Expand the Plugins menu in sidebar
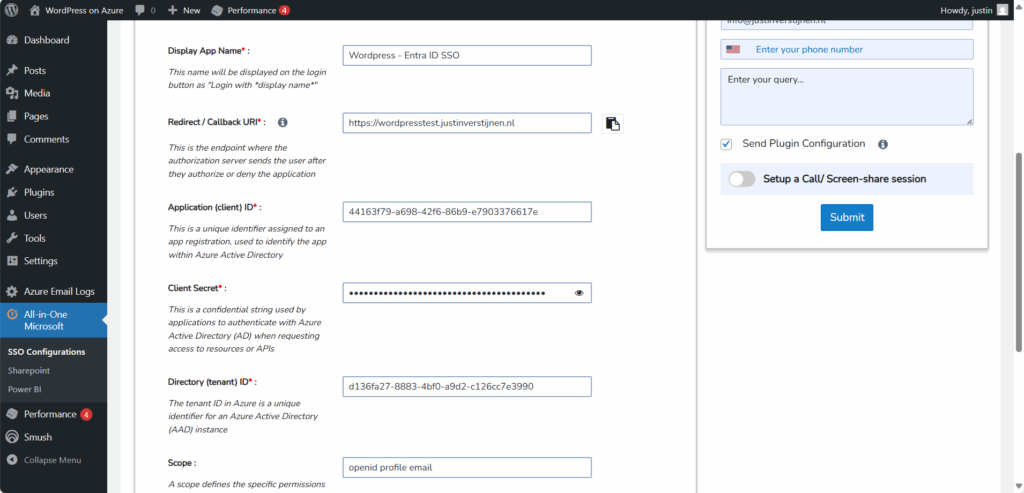 tap(39, 192)
